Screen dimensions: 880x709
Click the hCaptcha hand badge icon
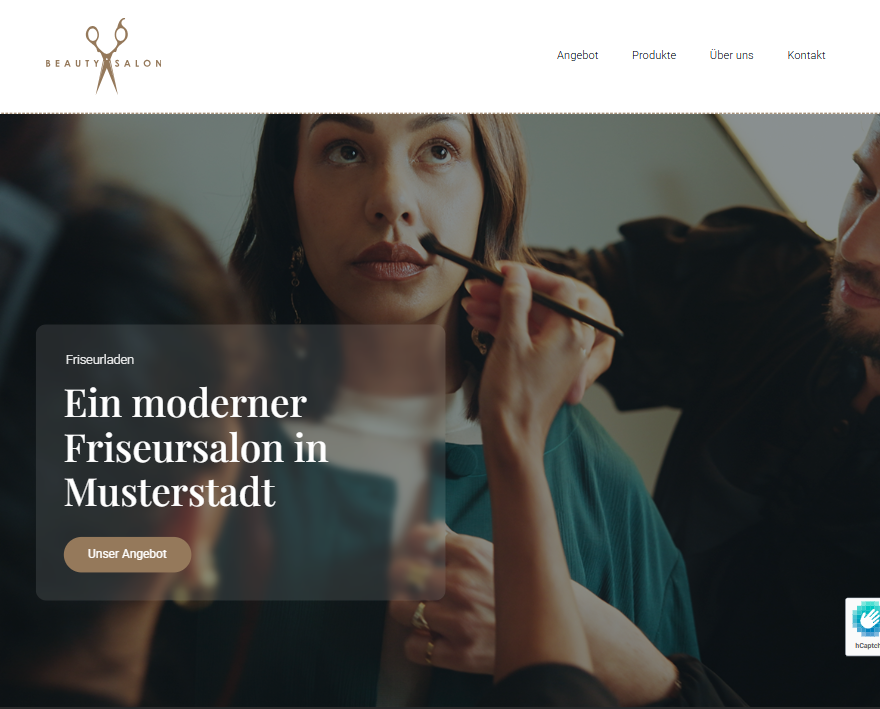point(866,619)
